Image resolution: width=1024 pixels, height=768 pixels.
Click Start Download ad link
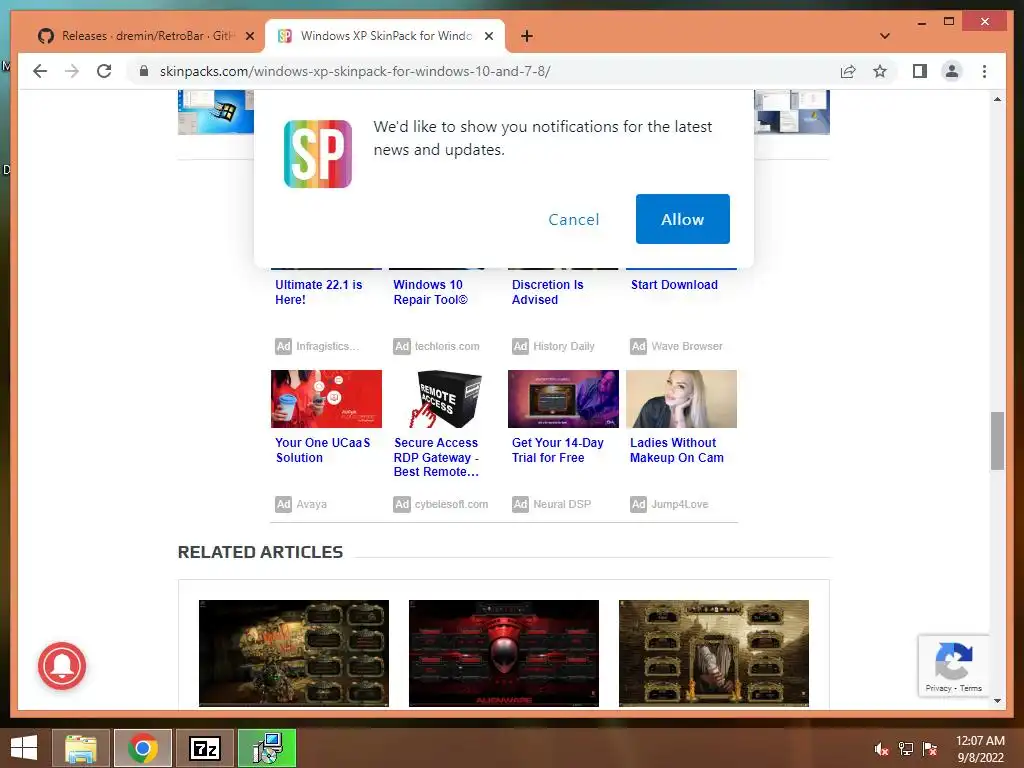pyautogui.click(x=674, y=285)
